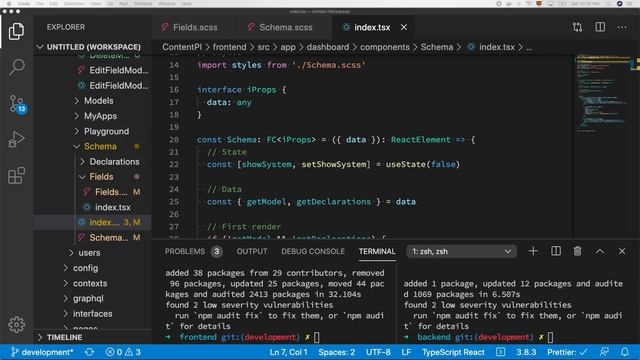Kill the terminal with trash icon
This screenshot has height=360, width=640.
[578, 251]
